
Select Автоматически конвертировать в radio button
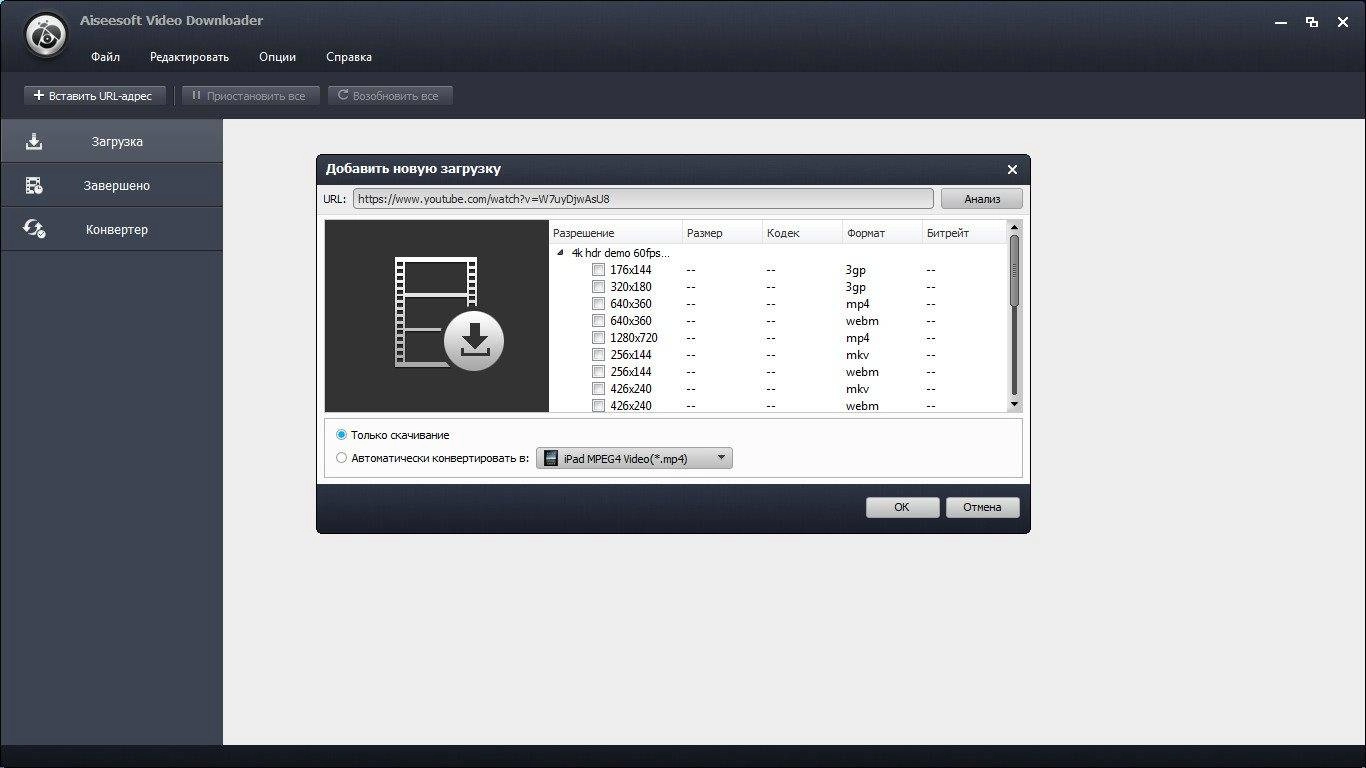[x=342, y=458]
